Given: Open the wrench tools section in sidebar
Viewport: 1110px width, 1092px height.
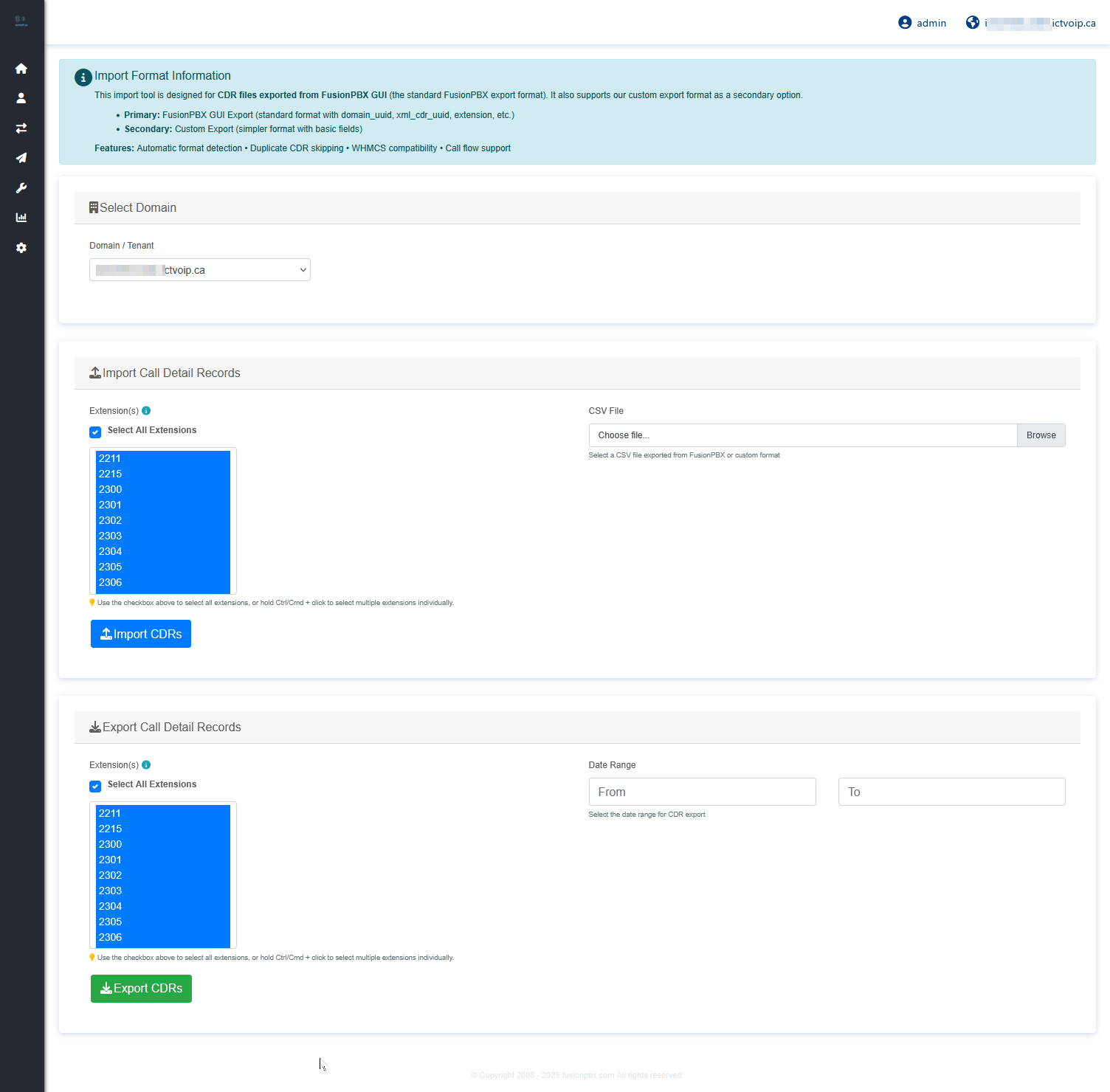Looking at the screenshot, I should [x=21, y=188].
